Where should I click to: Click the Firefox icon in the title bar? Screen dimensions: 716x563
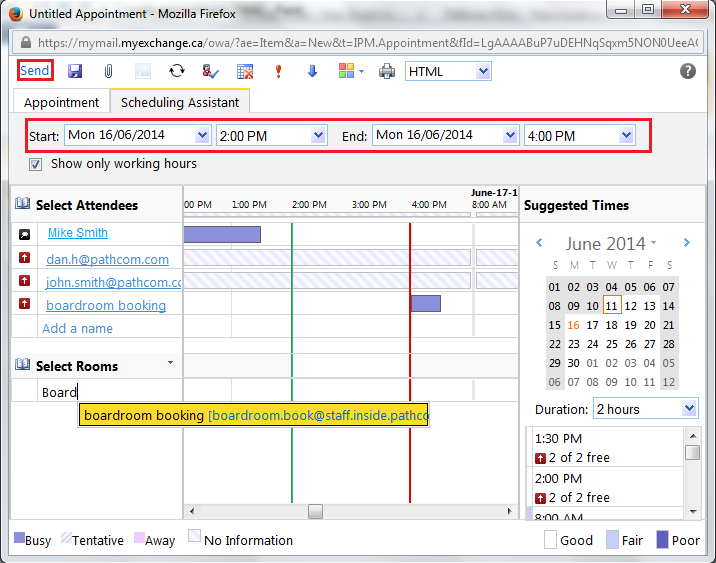tap(16, 14)
